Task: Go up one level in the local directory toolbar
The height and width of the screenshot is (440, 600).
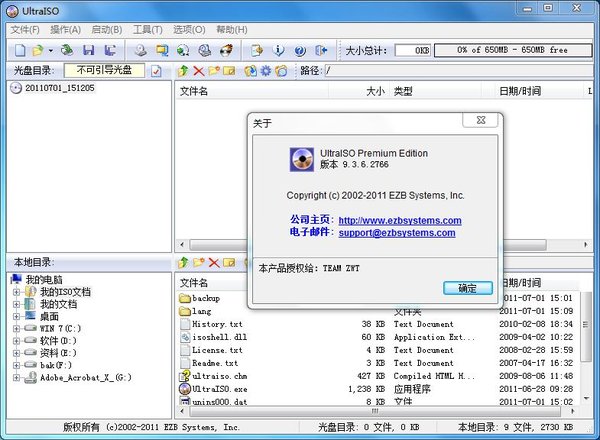Action: [183, 262]
